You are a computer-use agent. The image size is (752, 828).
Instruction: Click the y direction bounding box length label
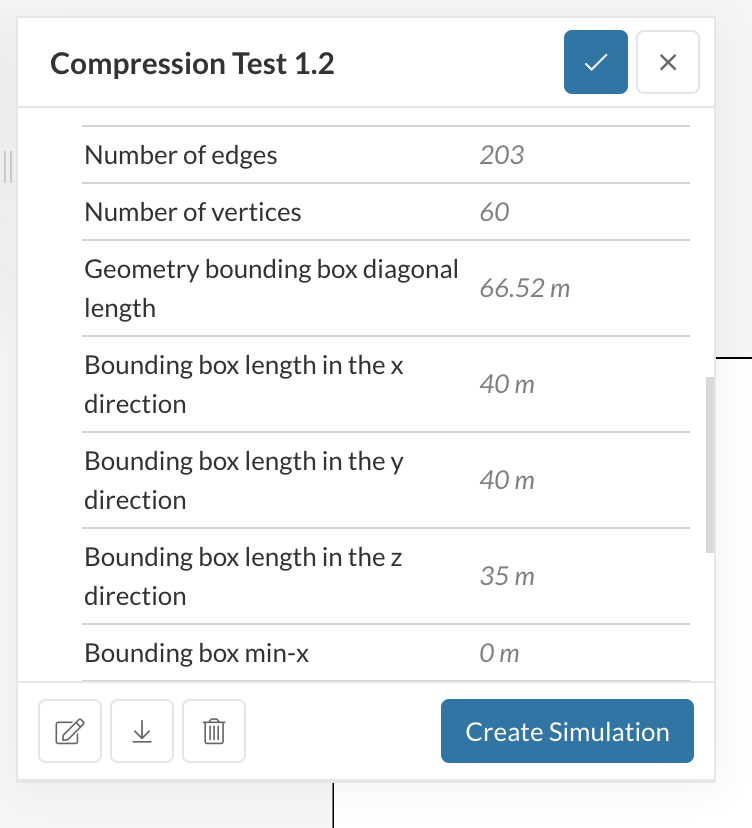coord(245,480)
